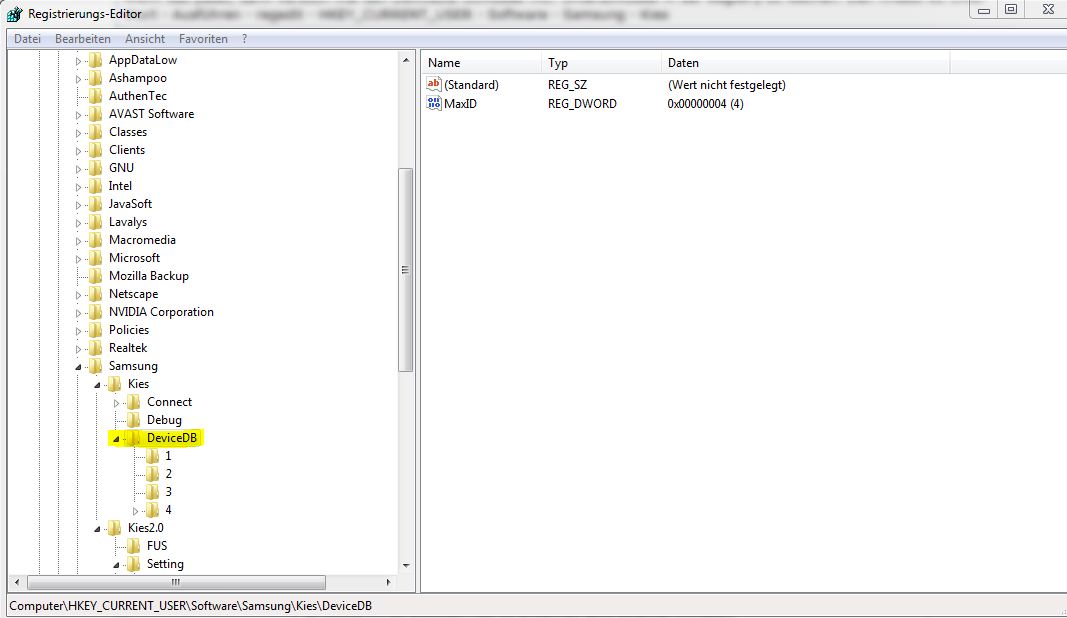This screenshot has width=1067, height=618.
Task: Select the Macromedia key label
Action: [142, 240]
